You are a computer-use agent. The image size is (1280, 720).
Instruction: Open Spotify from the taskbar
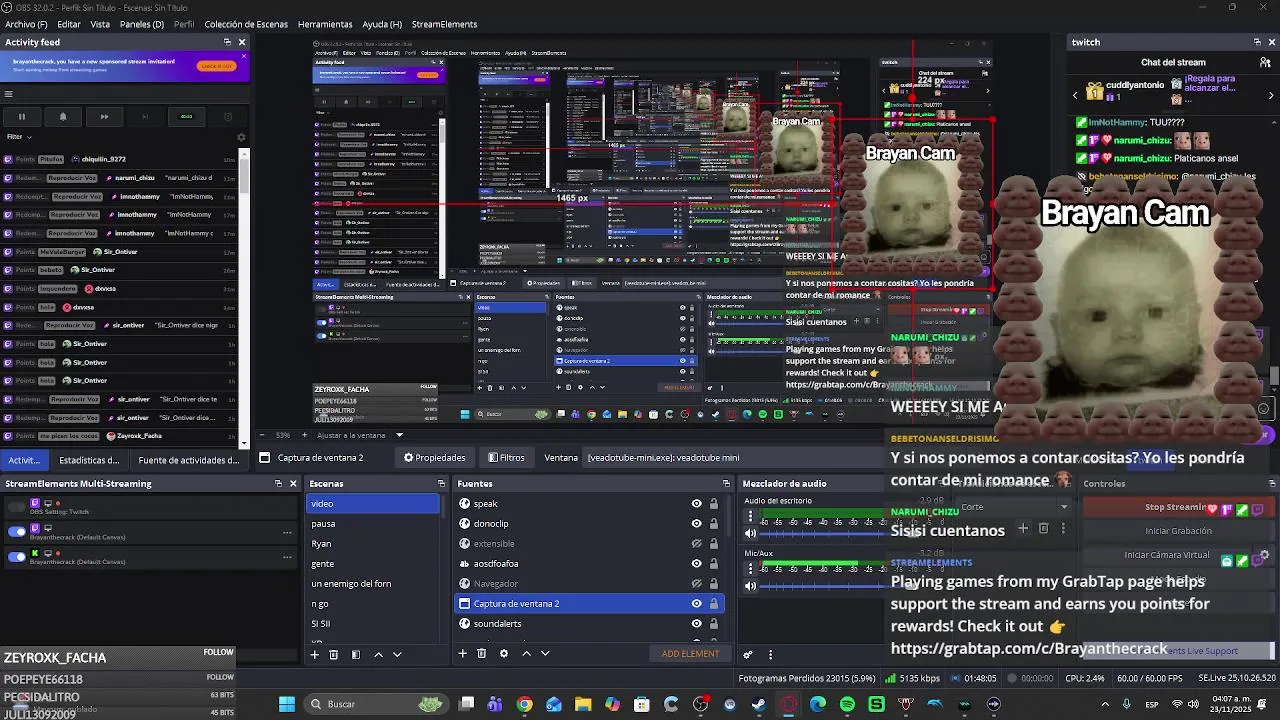coord(847,704)
